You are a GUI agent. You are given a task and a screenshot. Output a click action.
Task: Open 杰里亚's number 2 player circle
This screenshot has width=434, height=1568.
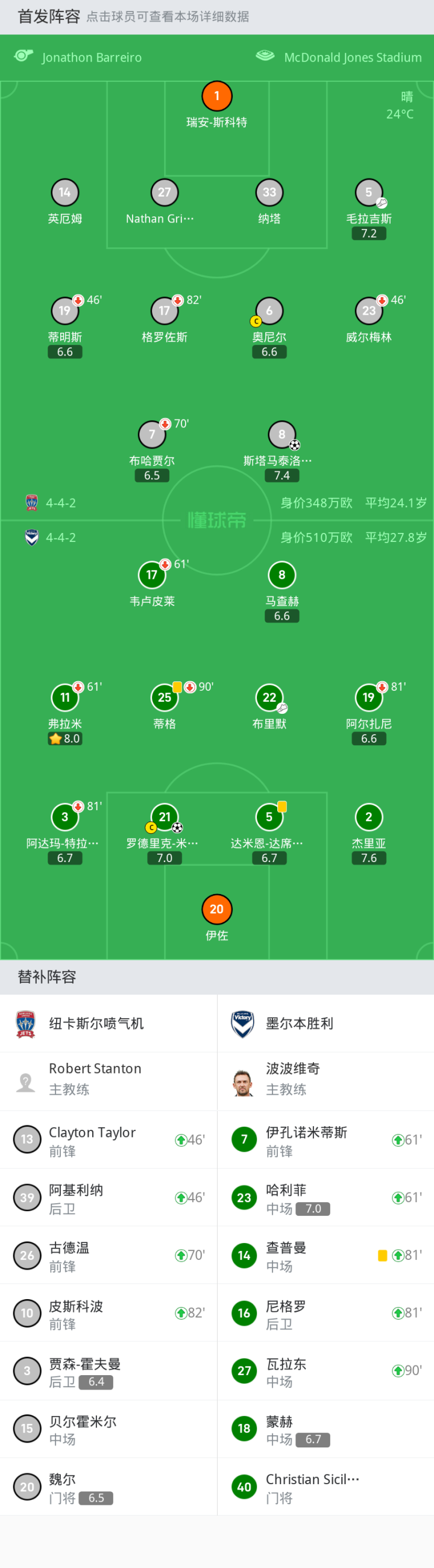pyautogui.click(x=368, y=817)
